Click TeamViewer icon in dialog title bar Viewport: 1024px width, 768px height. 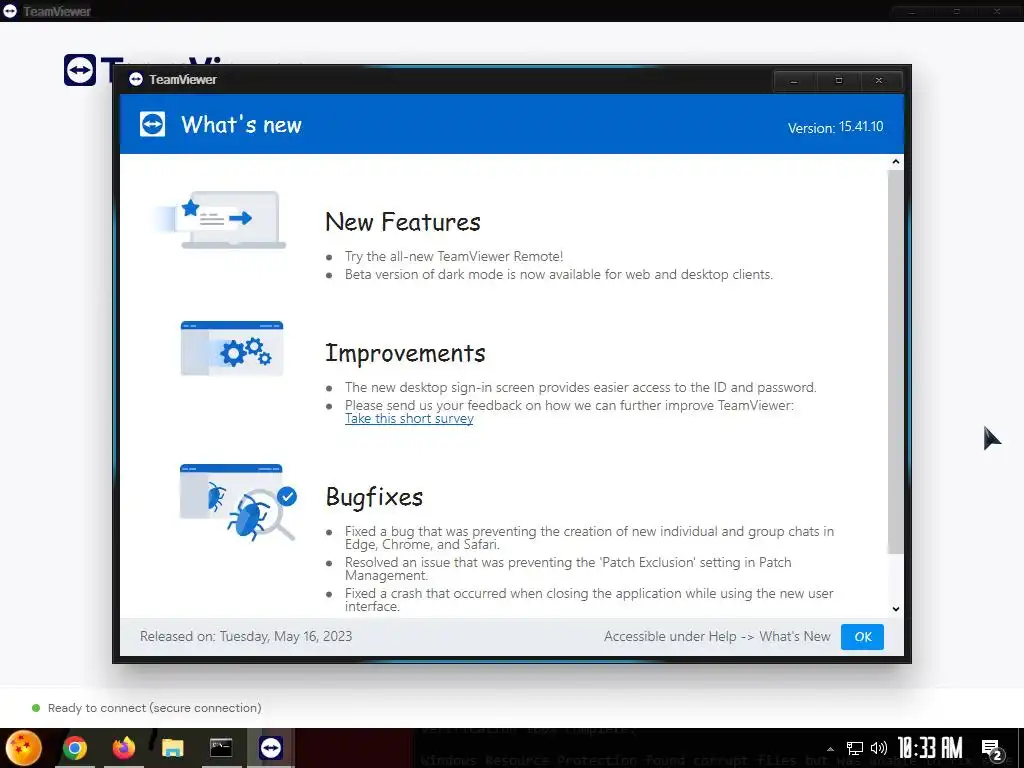coord(136,80)
